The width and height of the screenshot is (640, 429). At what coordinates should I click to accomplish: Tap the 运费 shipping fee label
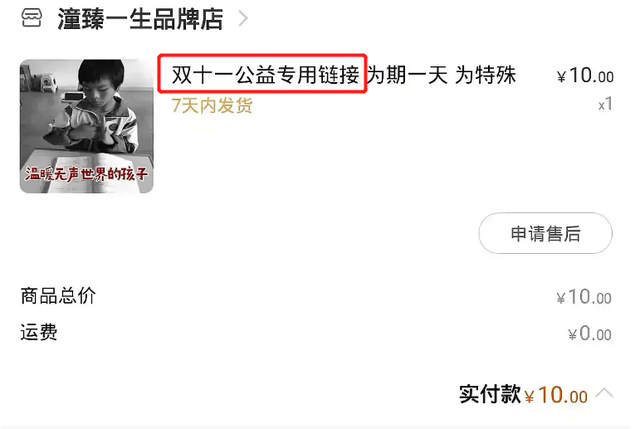point(39,332)
